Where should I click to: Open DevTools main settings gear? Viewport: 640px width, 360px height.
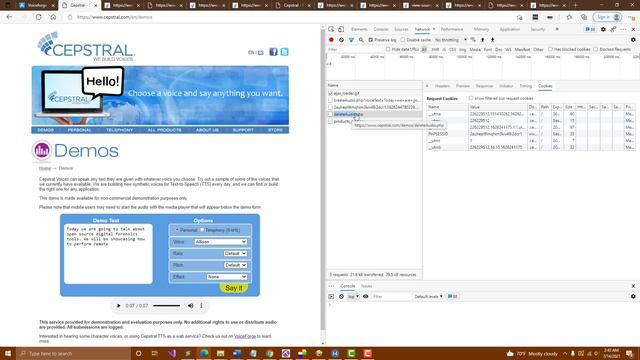click(603, 29)
